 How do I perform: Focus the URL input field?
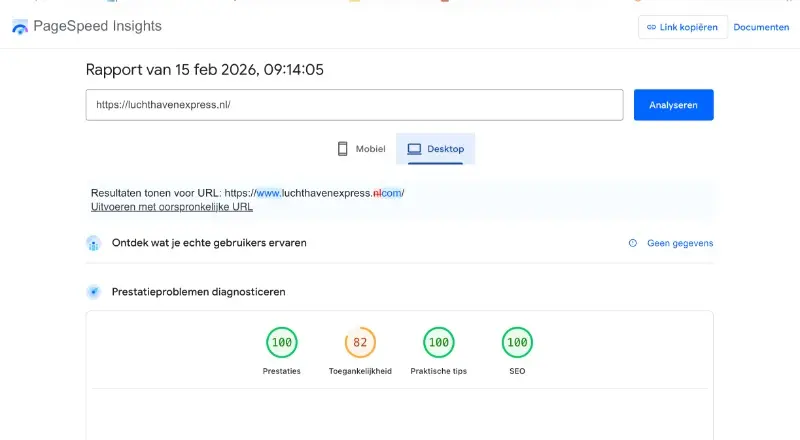[x=355, y=105]
